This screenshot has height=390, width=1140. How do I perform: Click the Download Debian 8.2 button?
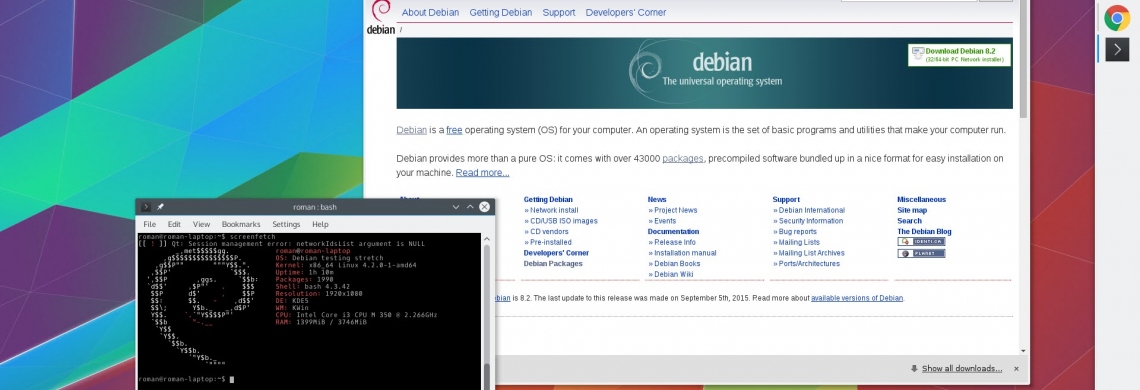[x=959, y=55]
